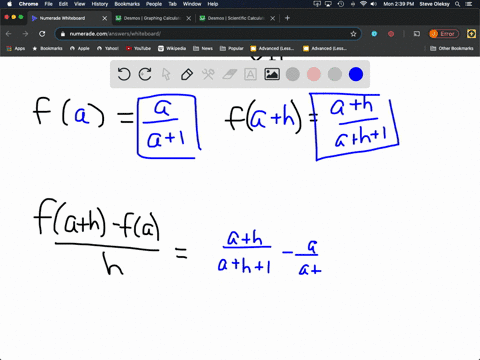Select the pointer selection tool
The height and width of the screenshot is (360, 480).
click(166, 74)
